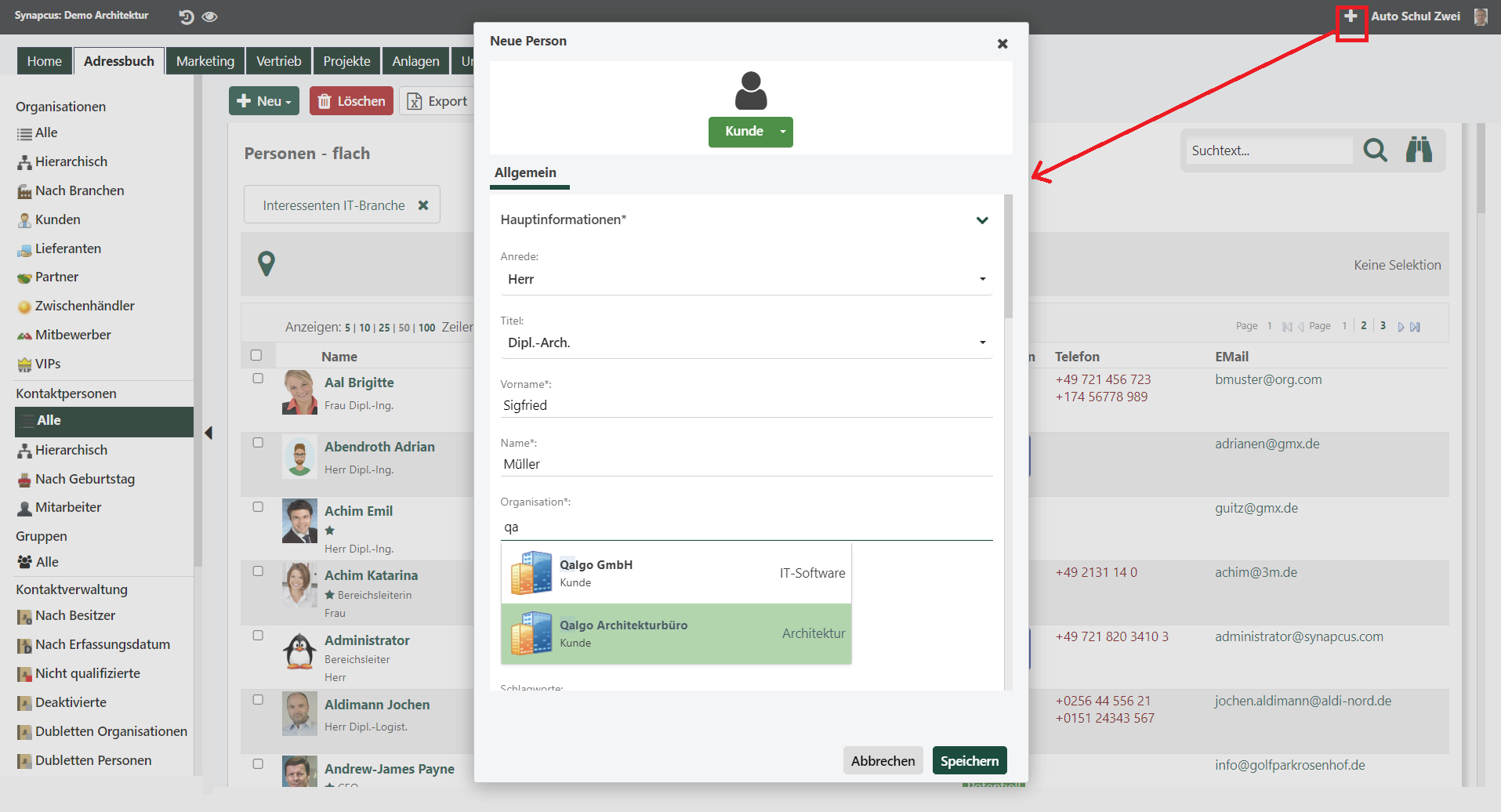Open the Projekte tab
Viewport: 1501px width, 812px height.
(346, 61)
